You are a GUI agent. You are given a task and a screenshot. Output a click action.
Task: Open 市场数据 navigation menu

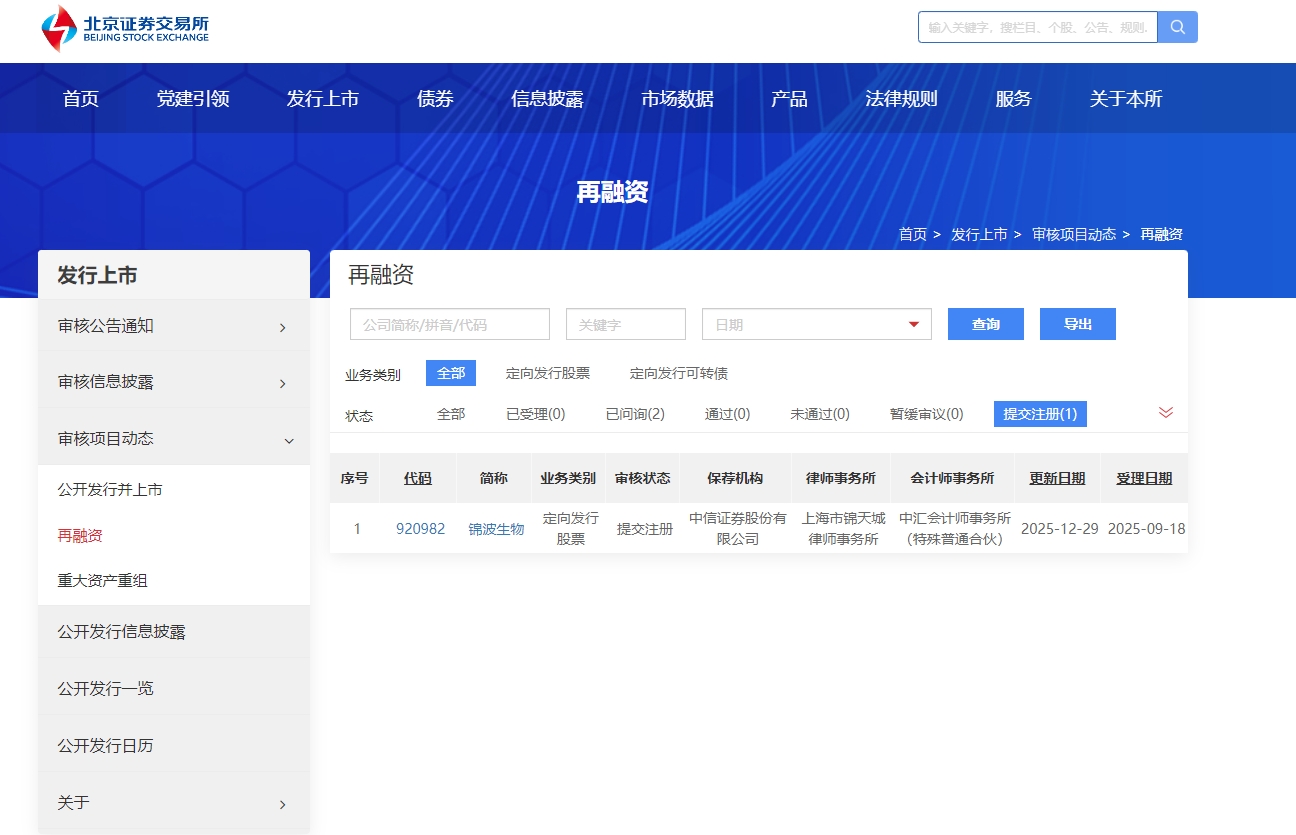tap(677, 98)
